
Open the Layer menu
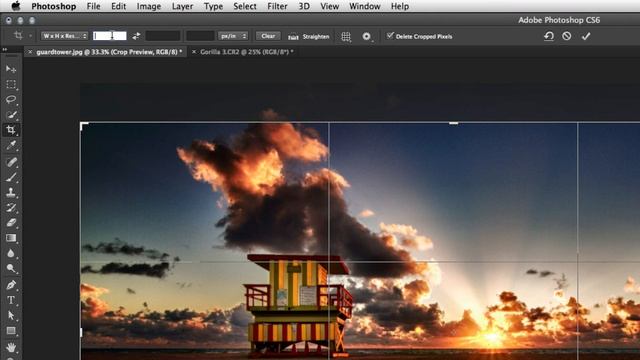point(182,6)
